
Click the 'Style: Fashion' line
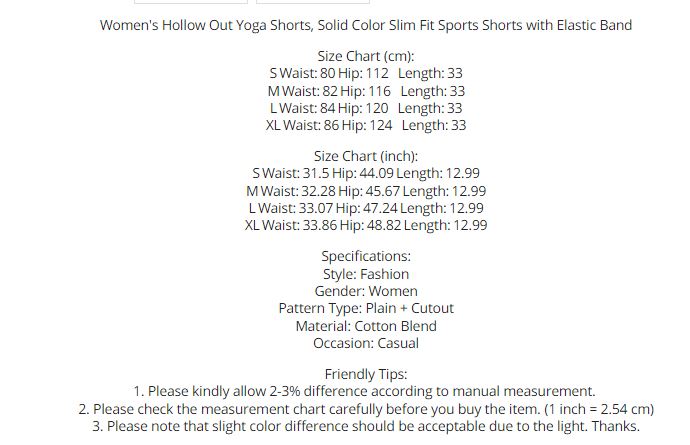pyautogui.click(x=365, y=274)
